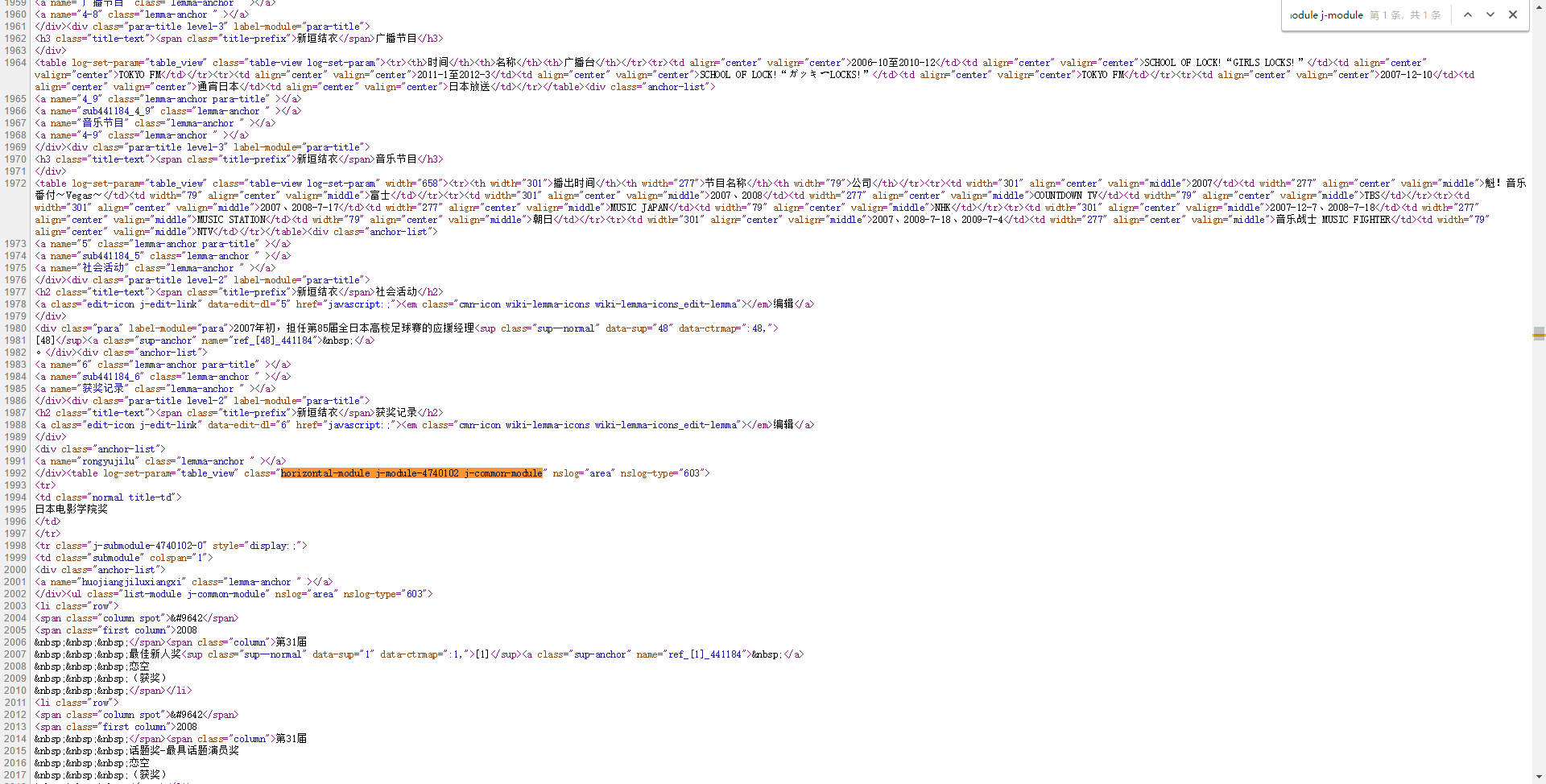Jump to the previous find result arrow
The width and height of the screenshot is (1546, 784).
1468,14
